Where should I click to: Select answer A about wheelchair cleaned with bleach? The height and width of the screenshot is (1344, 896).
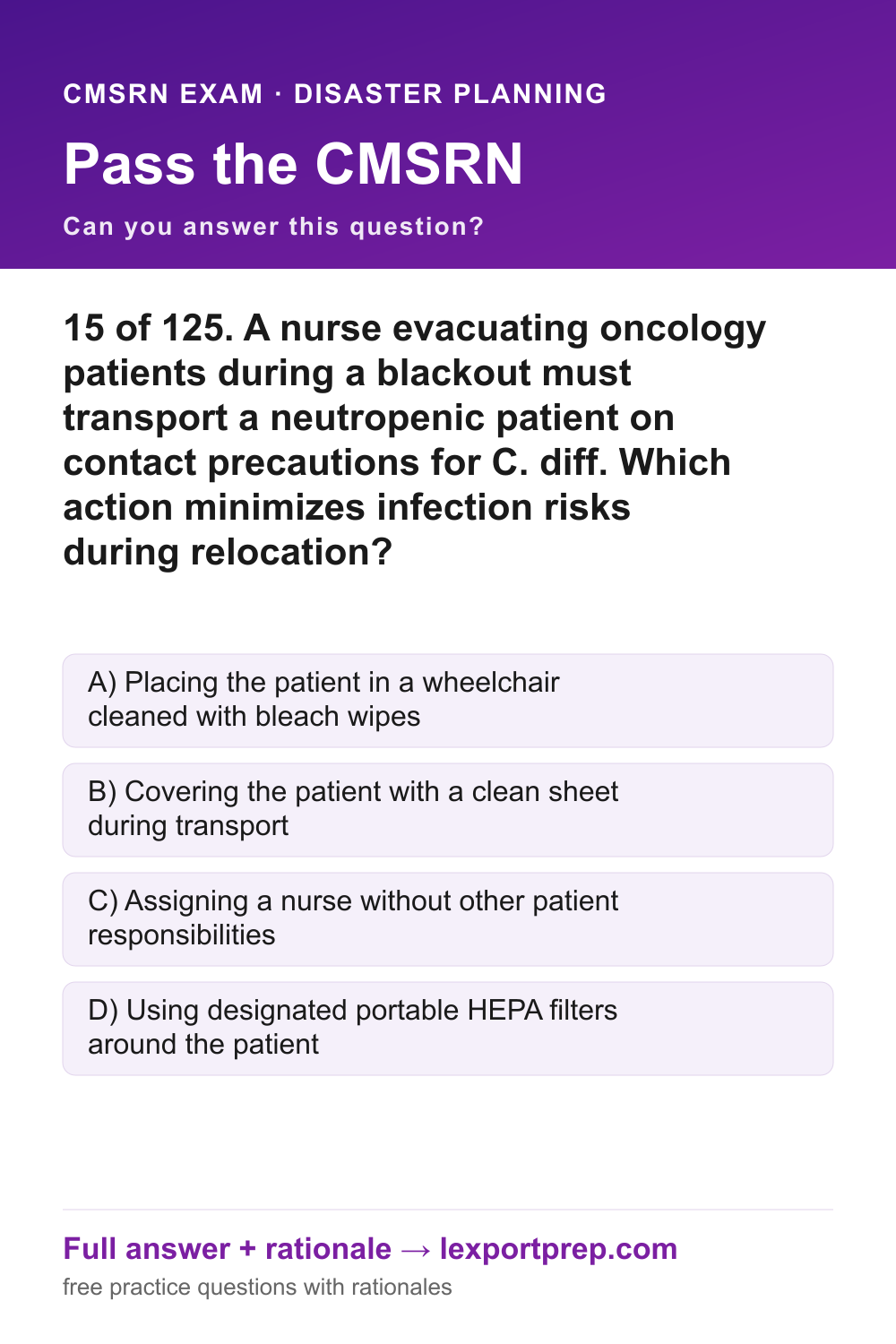448,701
